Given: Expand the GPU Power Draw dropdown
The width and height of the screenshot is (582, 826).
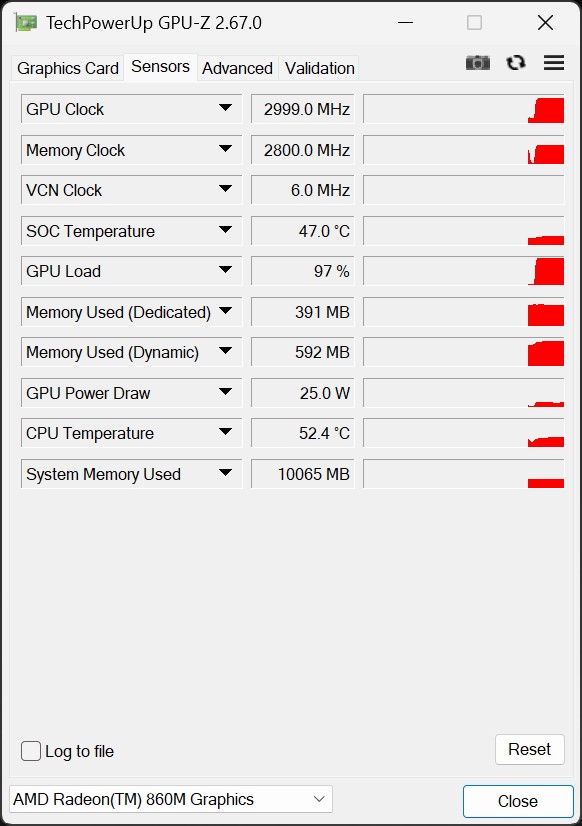Looking at the screenshot, I should pyautogui.click(x=225, y=392).
